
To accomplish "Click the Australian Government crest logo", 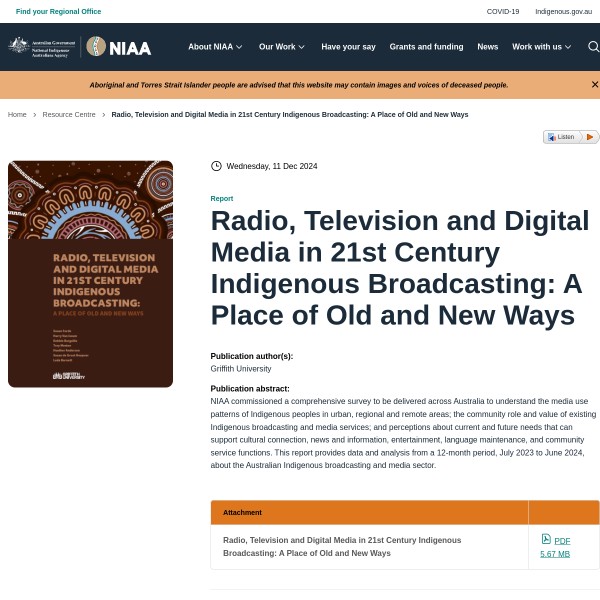I will (x=42, y=46).
